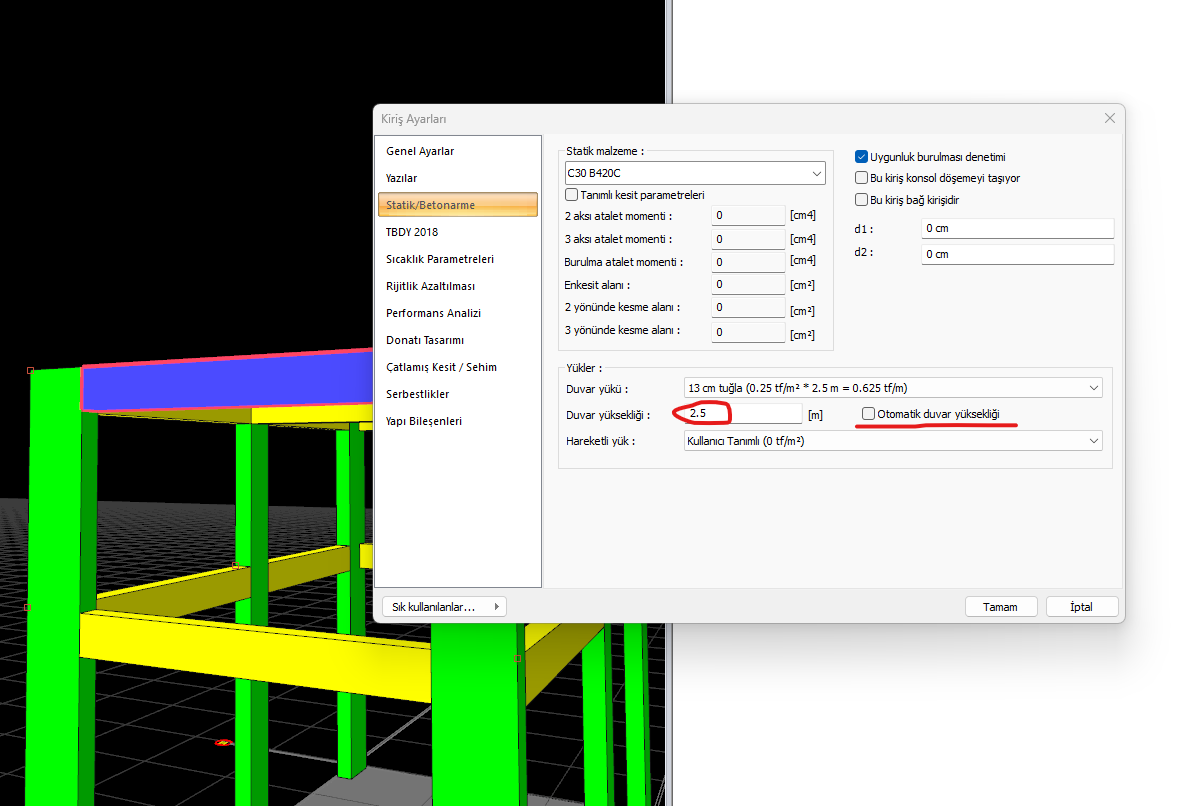Close the Kiriş Ayarları dialog
The height and width of the screenshot is (806, 1198).
pyautogui.click(x=1109, y=118)
